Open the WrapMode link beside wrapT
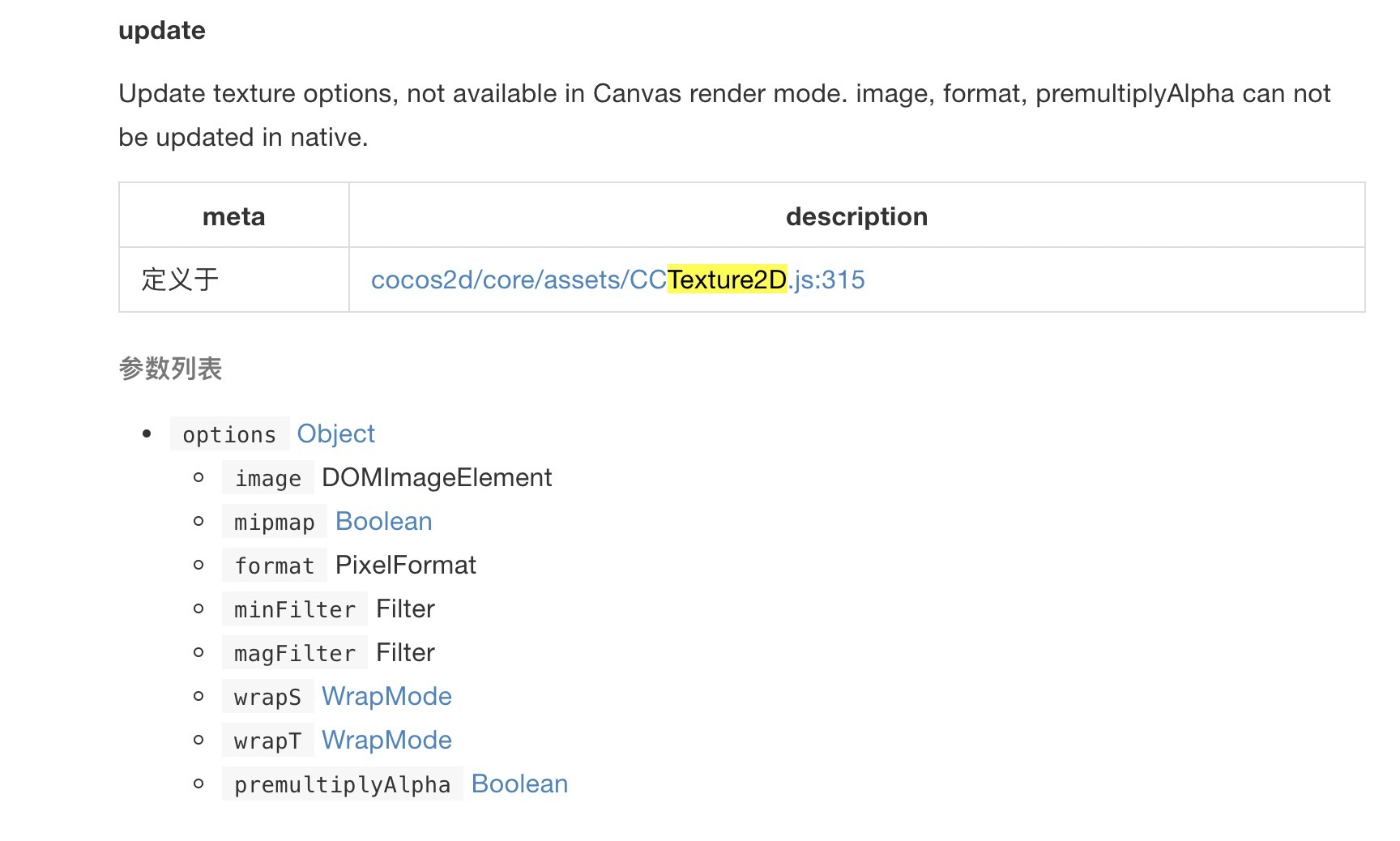This screenshot has width=1400, height=841. click(x=386, y=740)
